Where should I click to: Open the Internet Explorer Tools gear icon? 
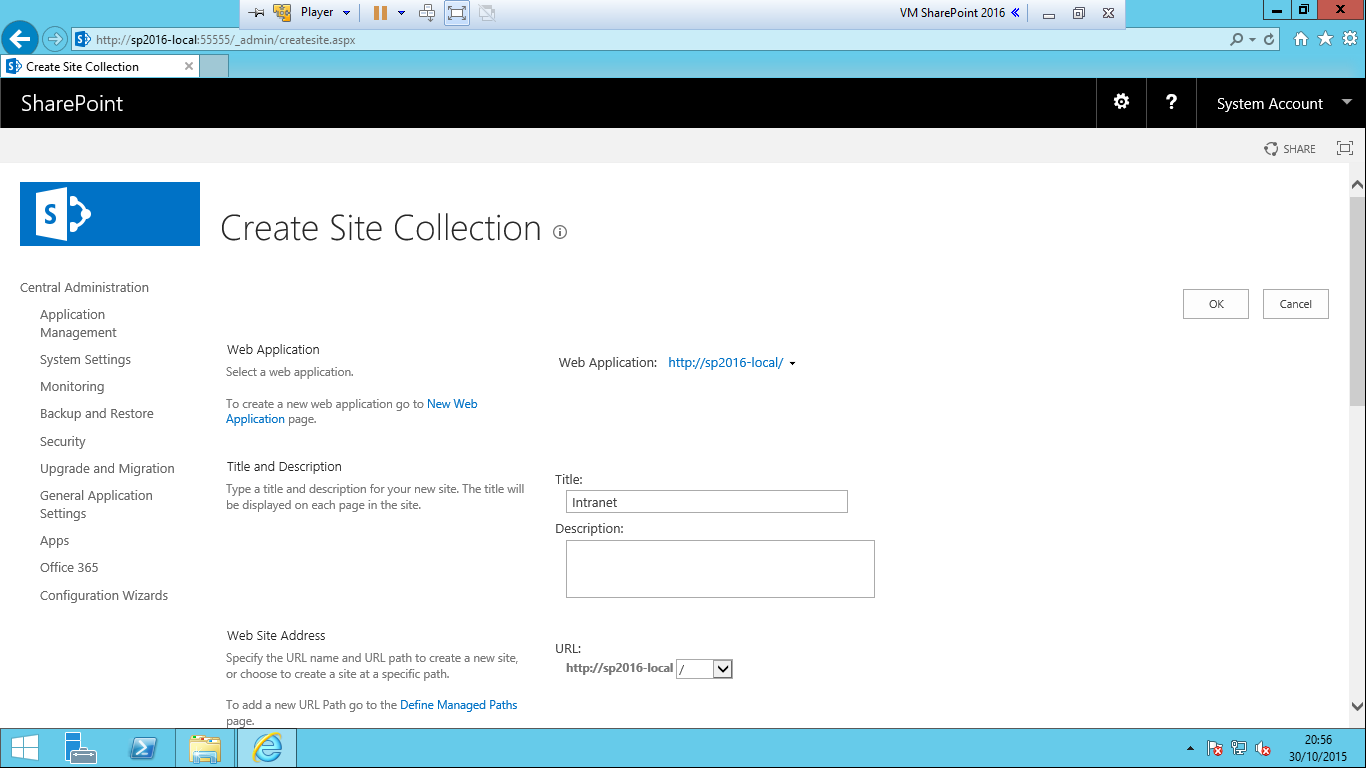1350,39
